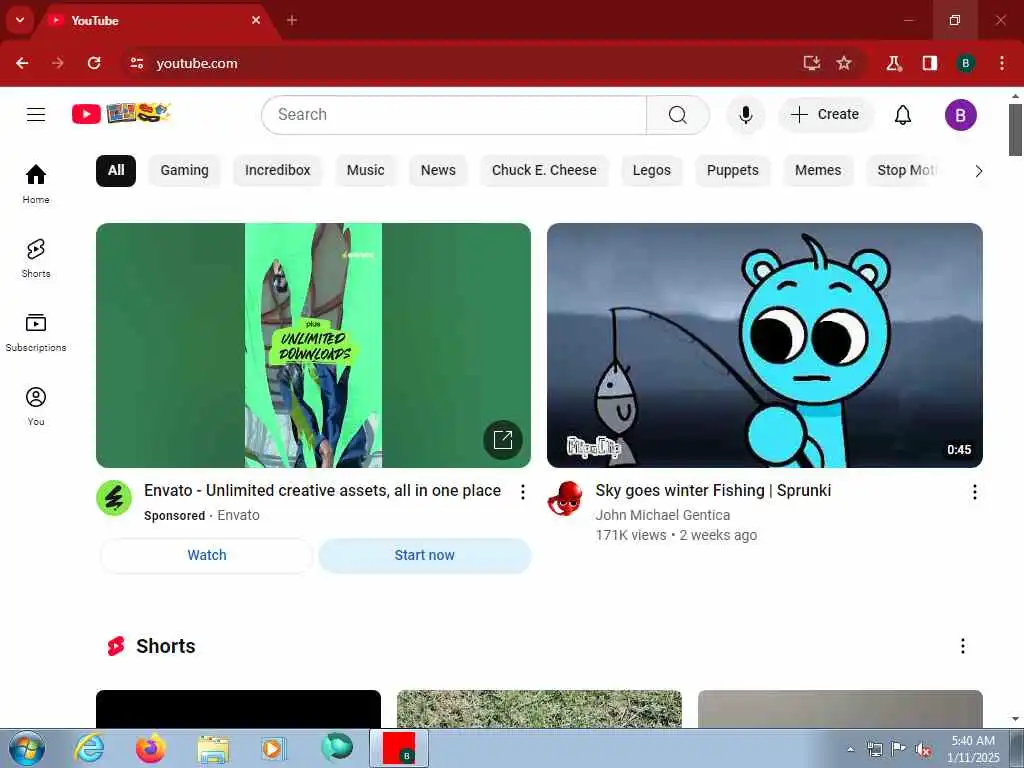Go to Home in sidebar

(36, 184)
